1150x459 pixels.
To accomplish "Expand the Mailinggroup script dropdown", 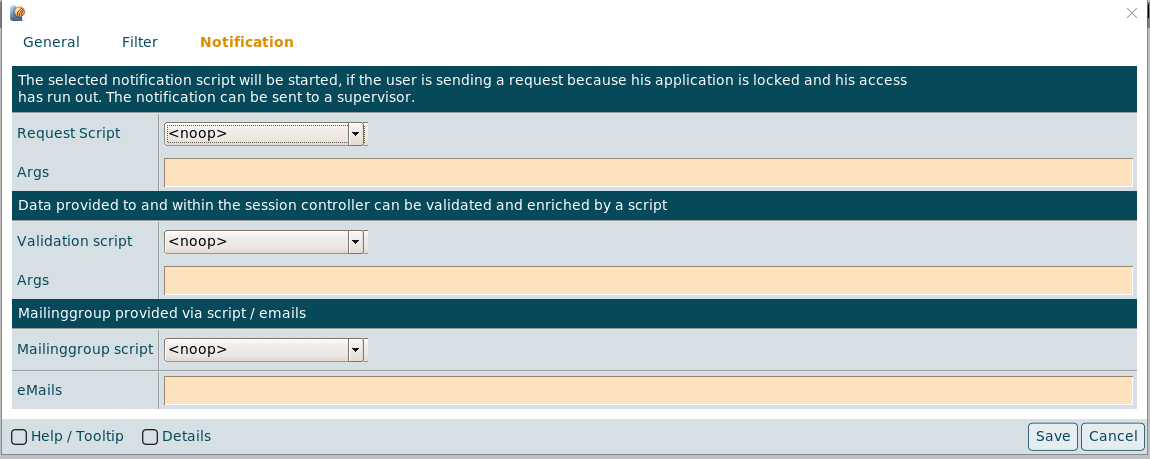I will click(355, 350).
